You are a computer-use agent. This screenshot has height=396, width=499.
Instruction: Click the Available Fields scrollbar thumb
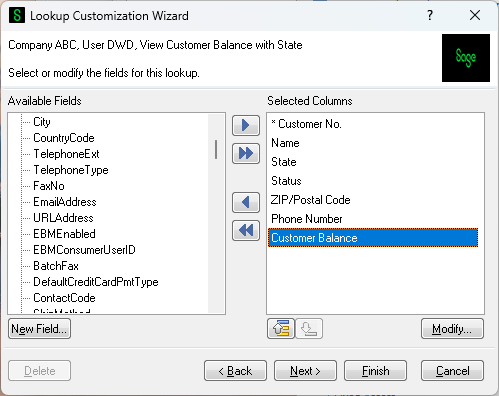(216, 149)
